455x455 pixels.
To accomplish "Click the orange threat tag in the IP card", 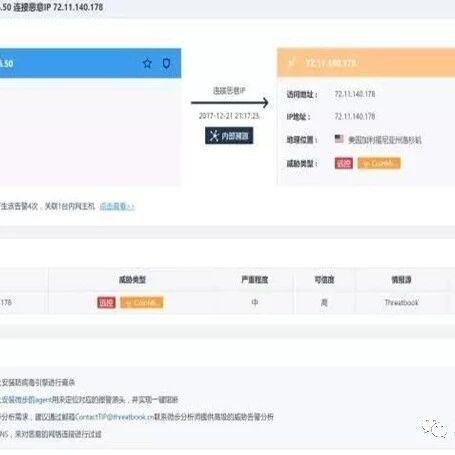I will click(379, 163).
